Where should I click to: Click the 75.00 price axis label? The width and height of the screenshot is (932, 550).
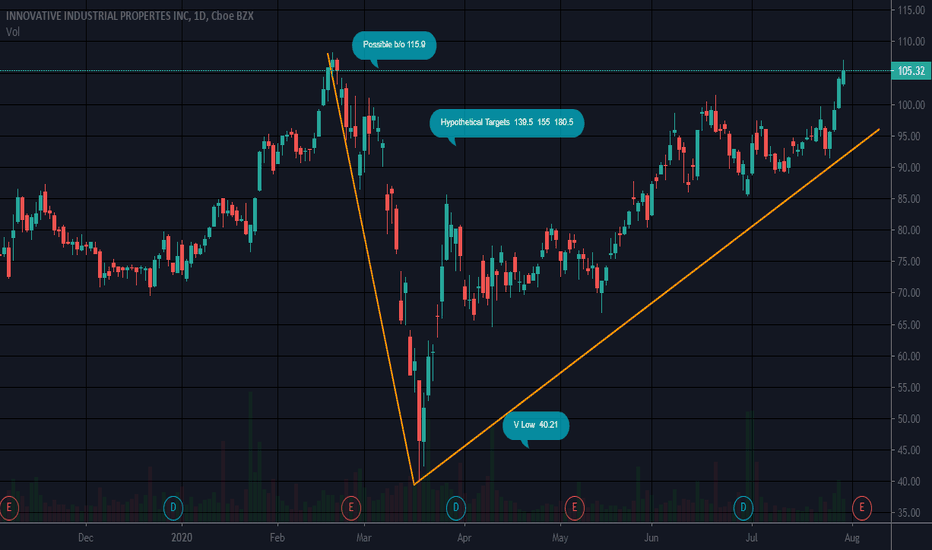tap(911, 262)
